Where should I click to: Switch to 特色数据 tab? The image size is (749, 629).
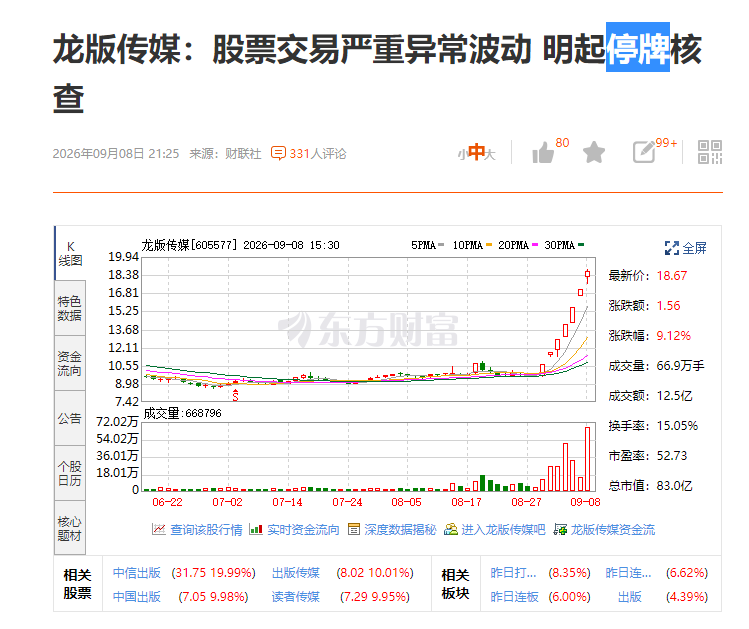coord(70,308)
